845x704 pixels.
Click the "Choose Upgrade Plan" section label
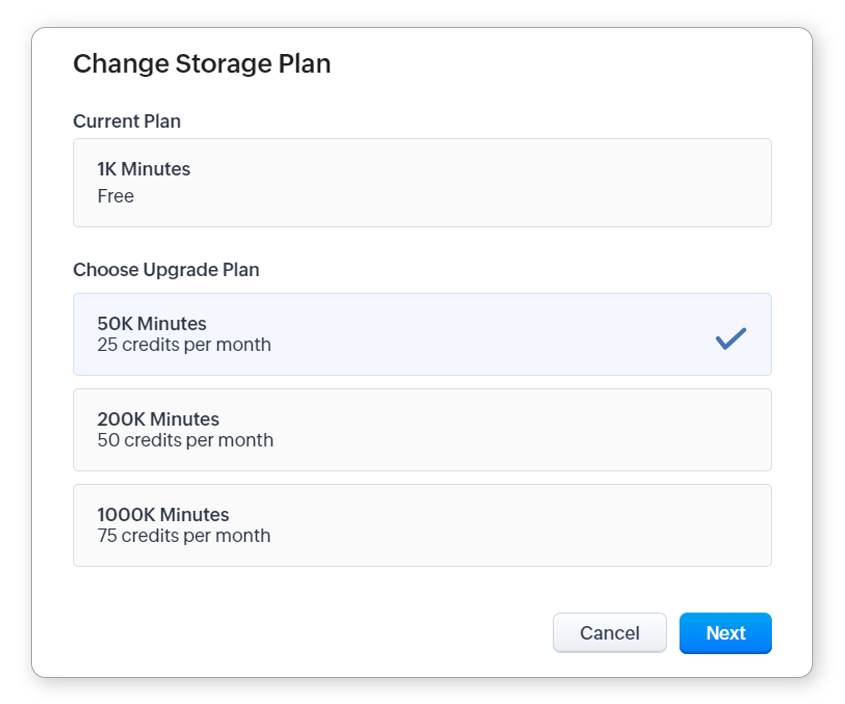pyautogui.click(x=166, y=270)
